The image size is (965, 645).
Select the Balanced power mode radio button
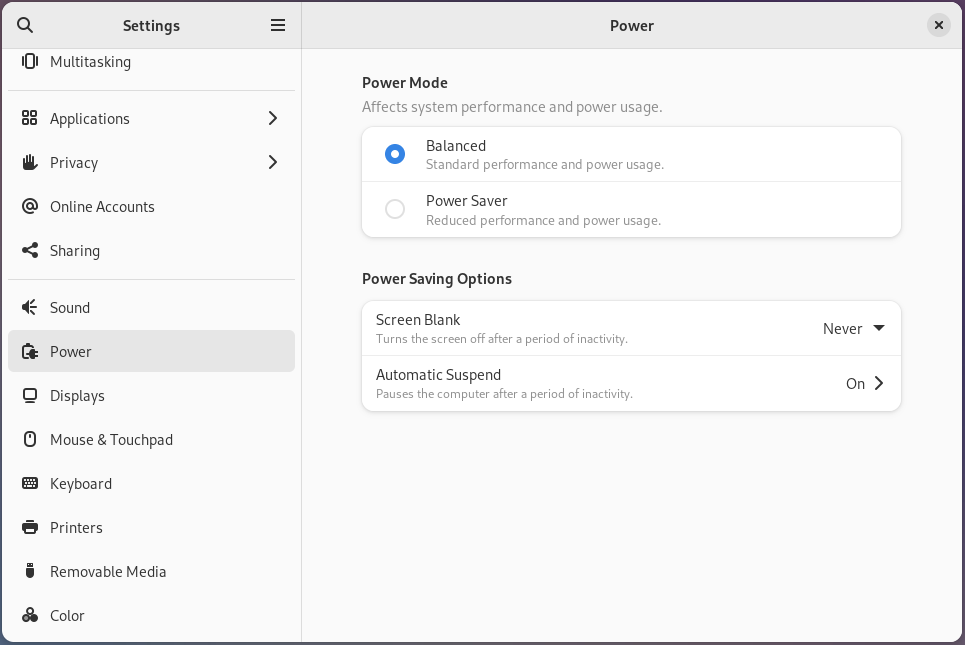click(x=395, y=154)
